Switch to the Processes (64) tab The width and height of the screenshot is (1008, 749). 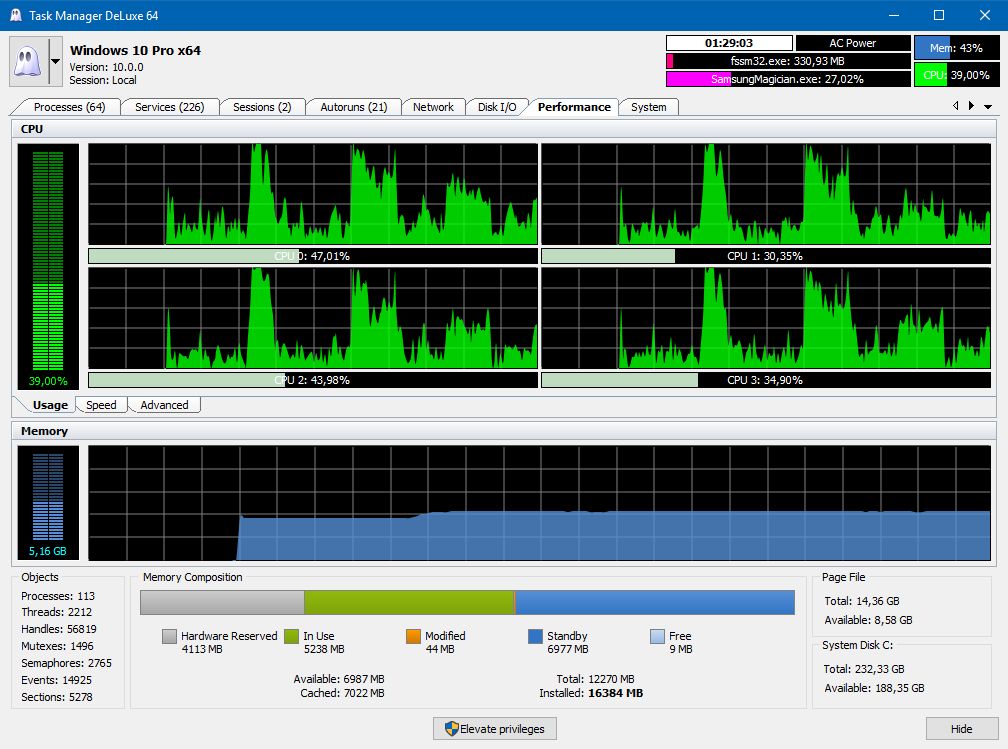coord(69,107)
